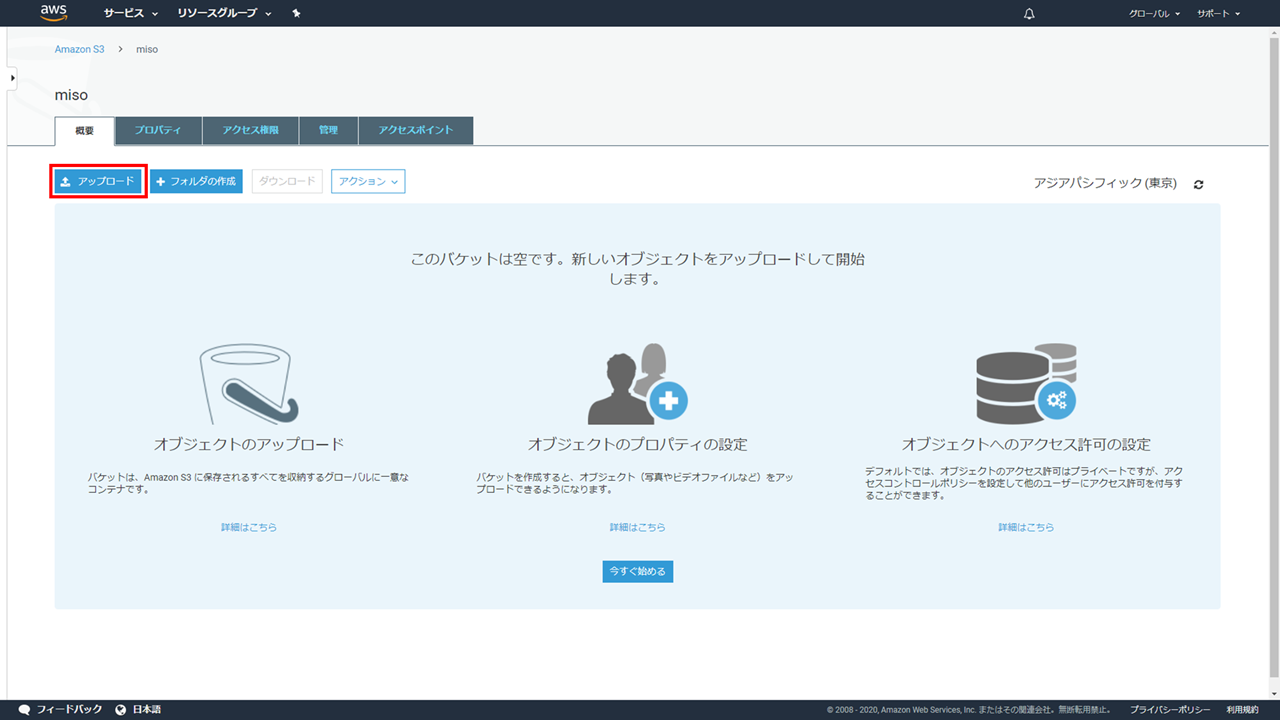Click the アップロード button
This screenshot has width=1280, height=720.
[x=98, y=181]
